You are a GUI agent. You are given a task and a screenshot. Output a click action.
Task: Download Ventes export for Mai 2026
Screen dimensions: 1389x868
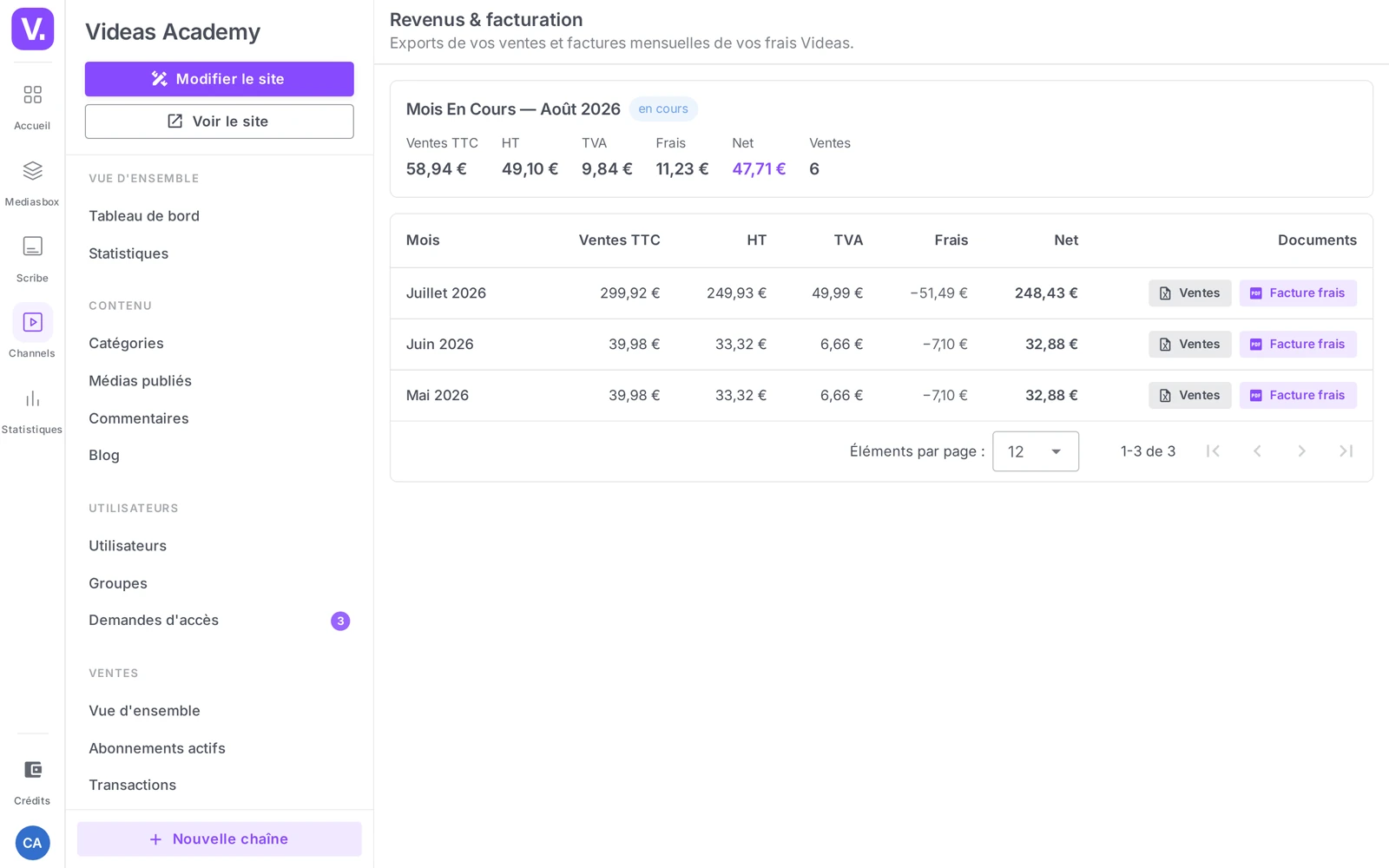pos(1189,396)
